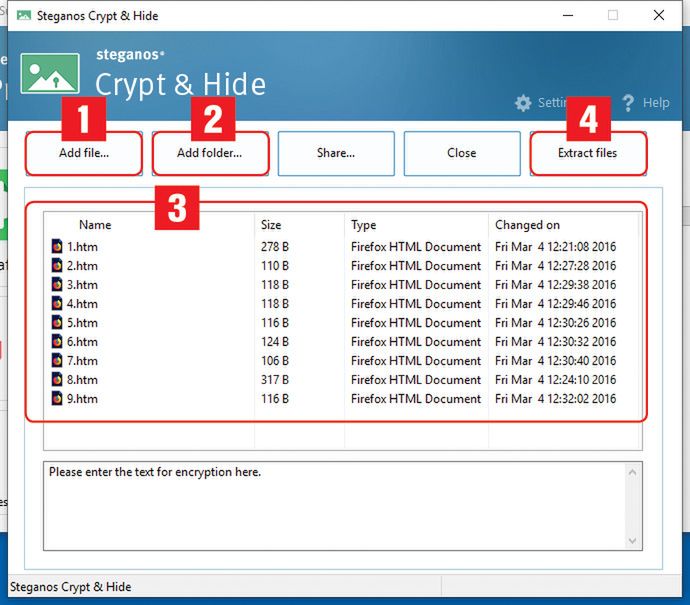Select the file name 2.htm
This screenshot has height=605, width=690.
pyautogui.click(x=82, y=266)
